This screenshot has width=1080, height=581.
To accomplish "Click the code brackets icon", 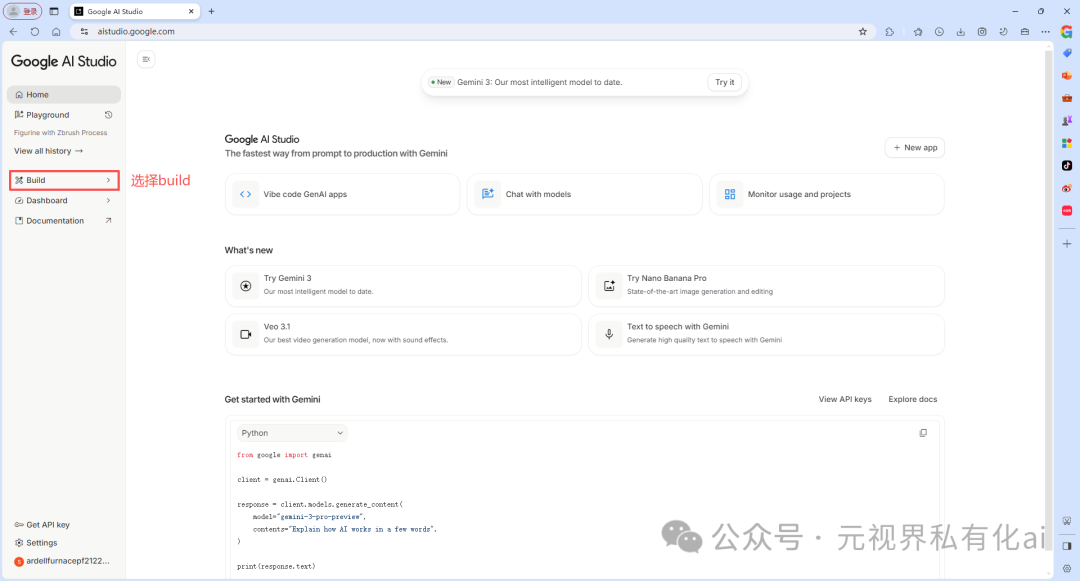I will click(245, 194).
